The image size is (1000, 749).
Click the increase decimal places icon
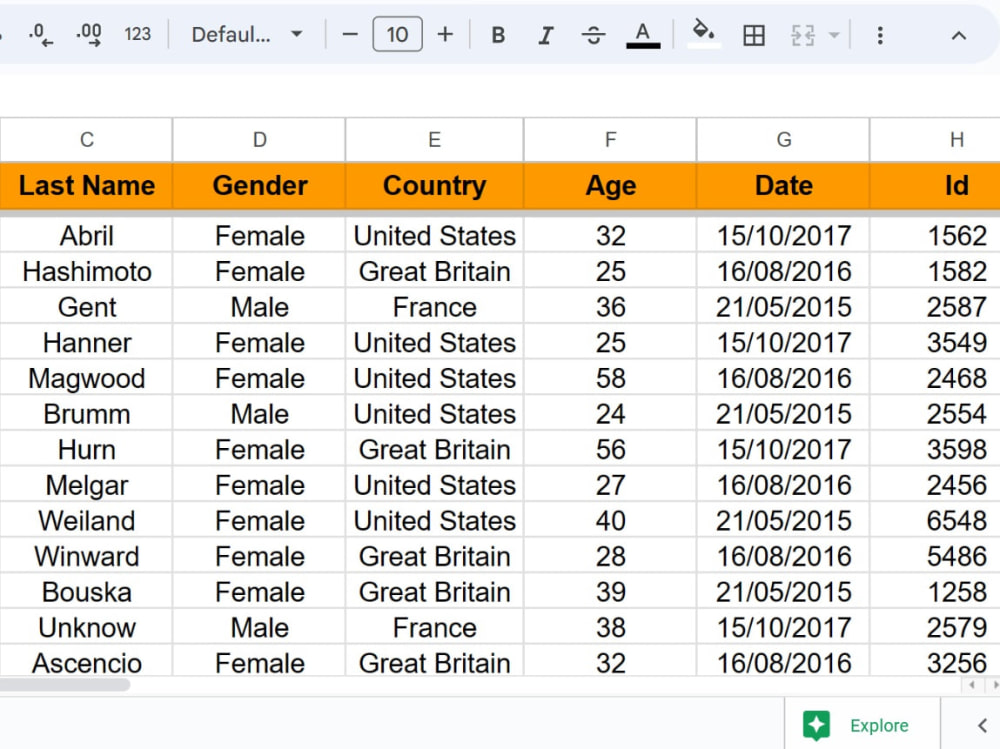(89, 34)
